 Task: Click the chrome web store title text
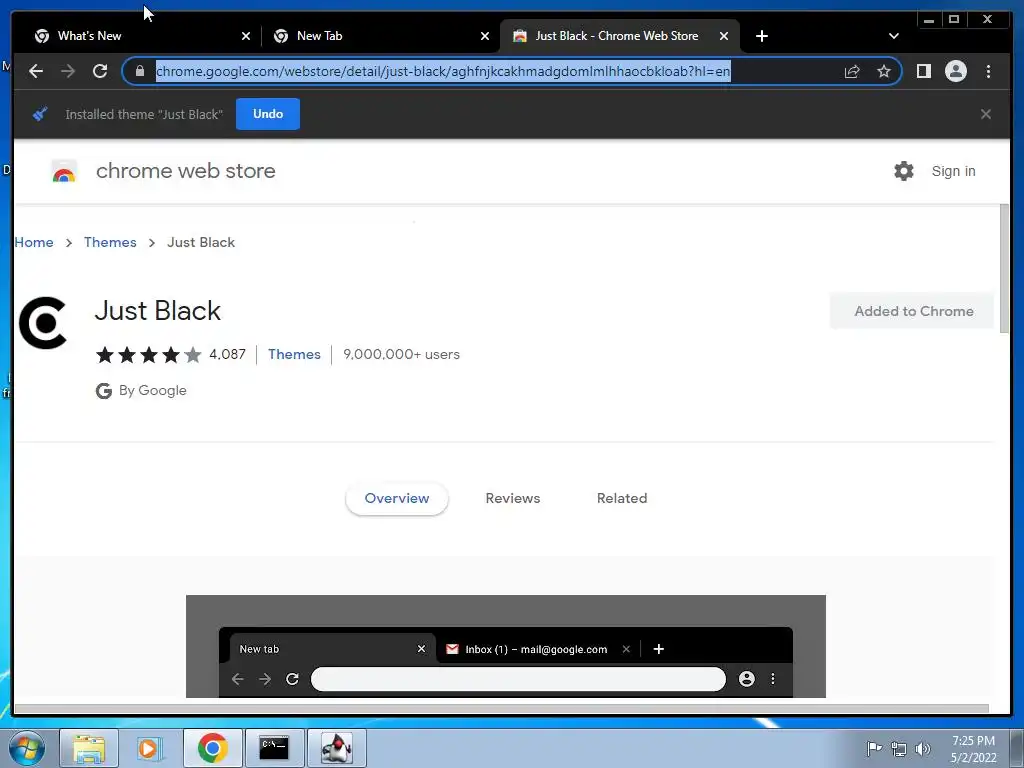(x=185, y=171)
